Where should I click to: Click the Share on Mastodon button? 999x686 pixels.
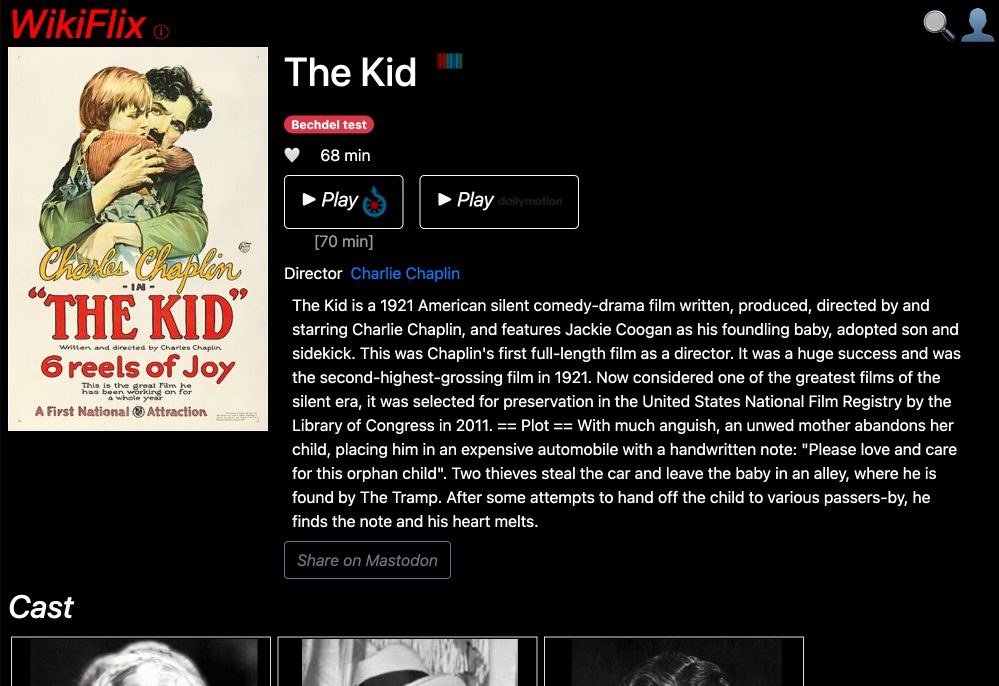pyautogui.click(x=367, y=560)
